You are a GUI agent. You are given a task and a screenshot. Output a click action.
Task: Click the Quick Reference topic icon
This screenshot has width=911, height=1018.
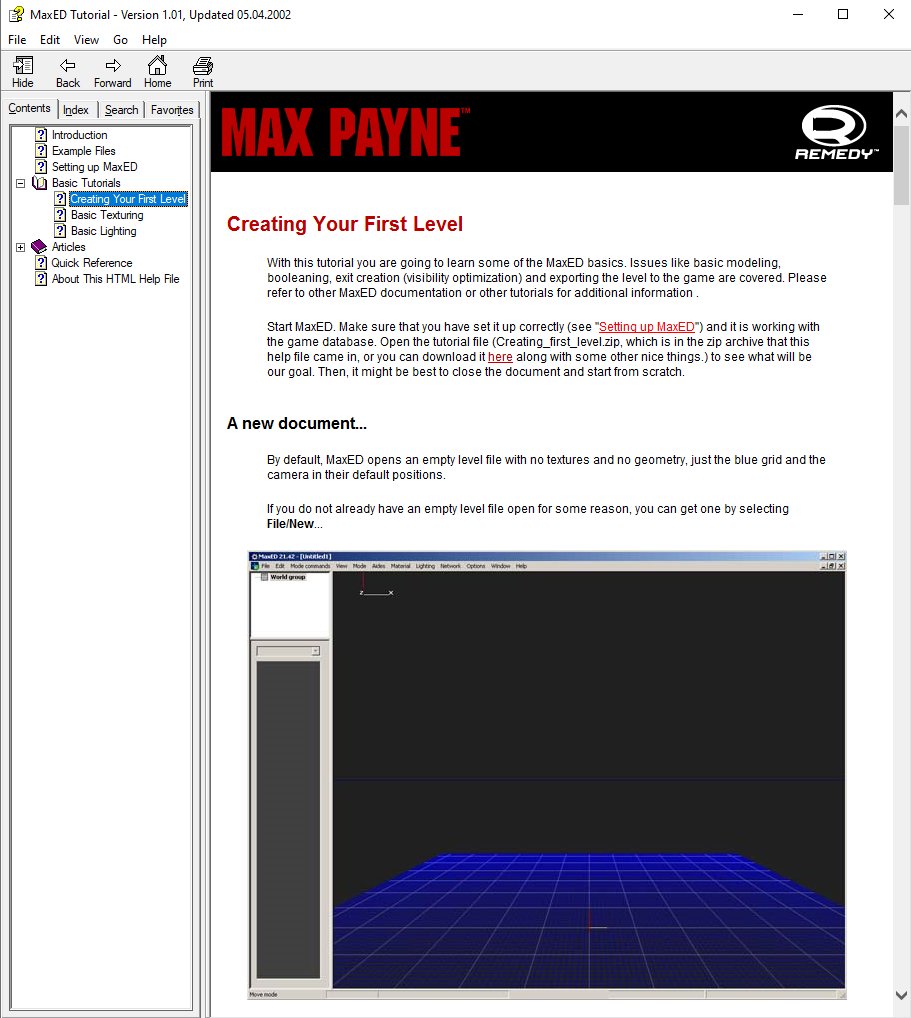point(41,263)
